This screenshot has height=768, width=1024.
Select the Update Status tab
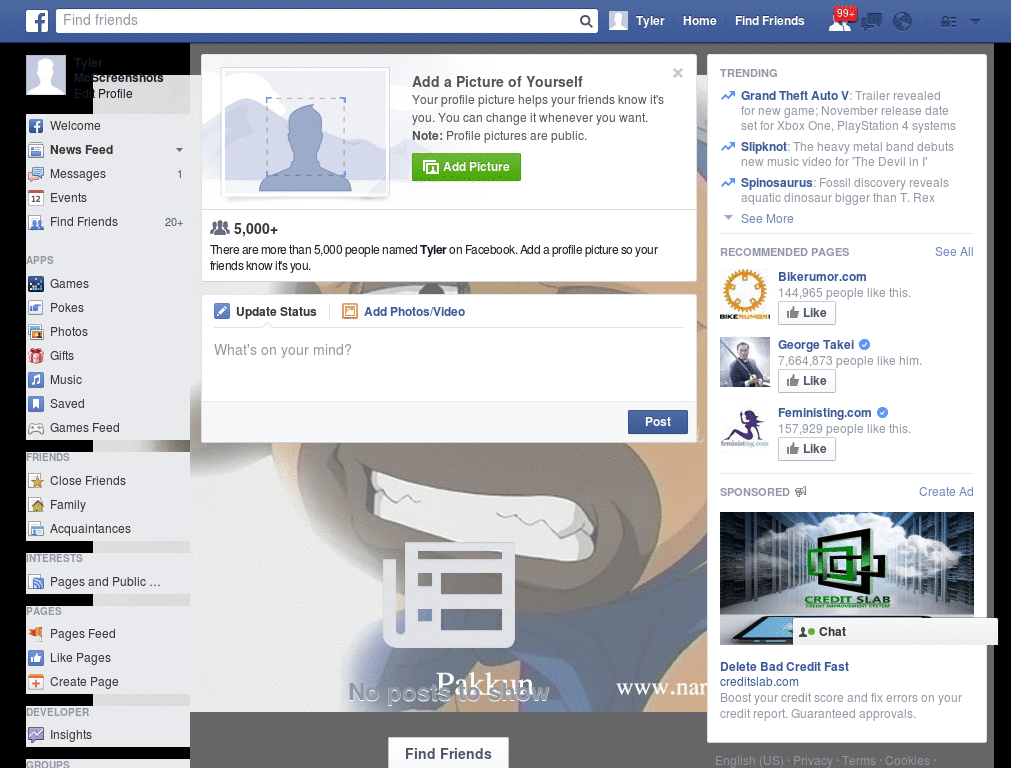[x=265, y=312]
